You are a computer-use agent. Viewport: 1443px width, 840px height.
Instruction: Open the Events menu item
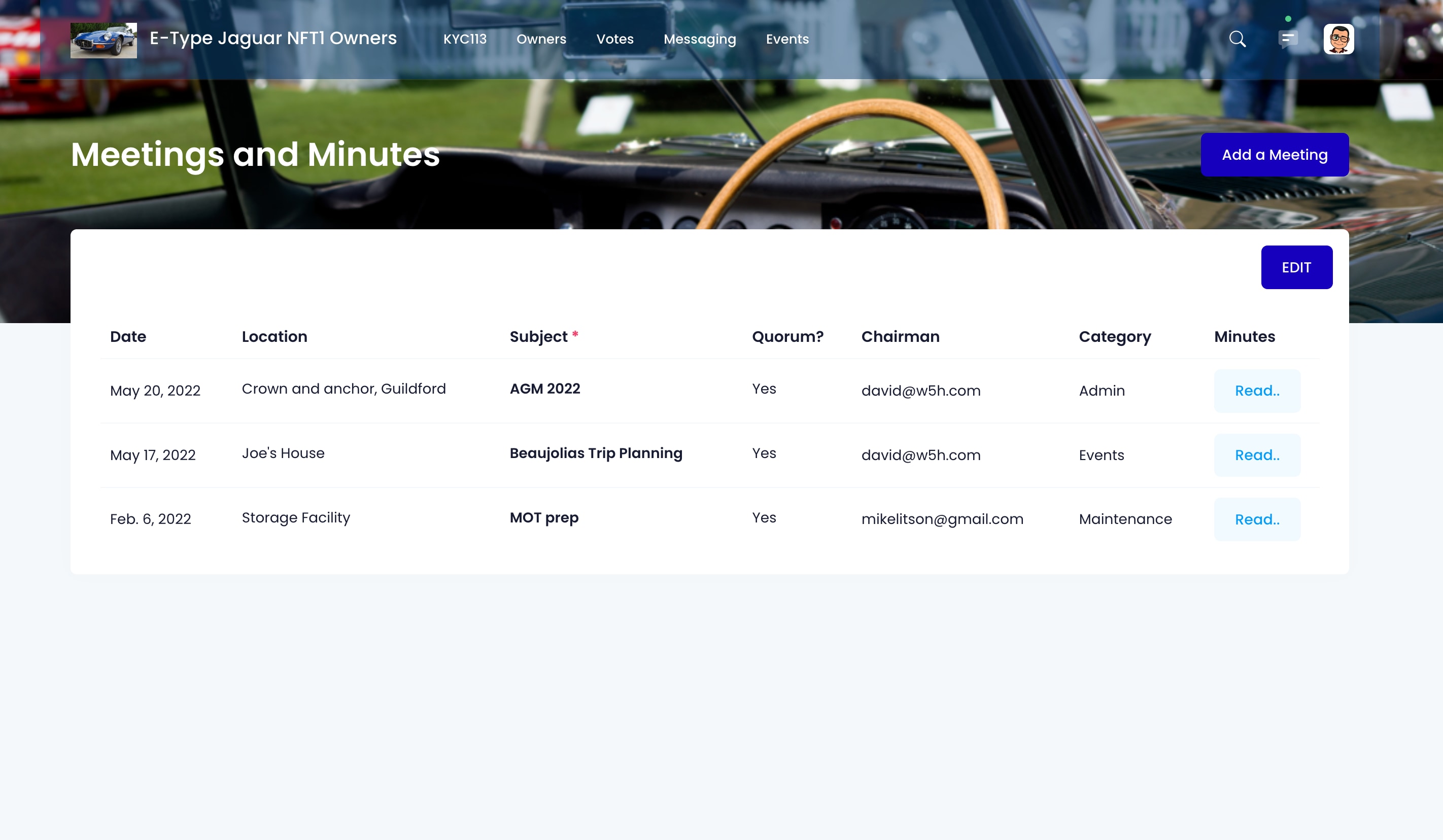787,39
